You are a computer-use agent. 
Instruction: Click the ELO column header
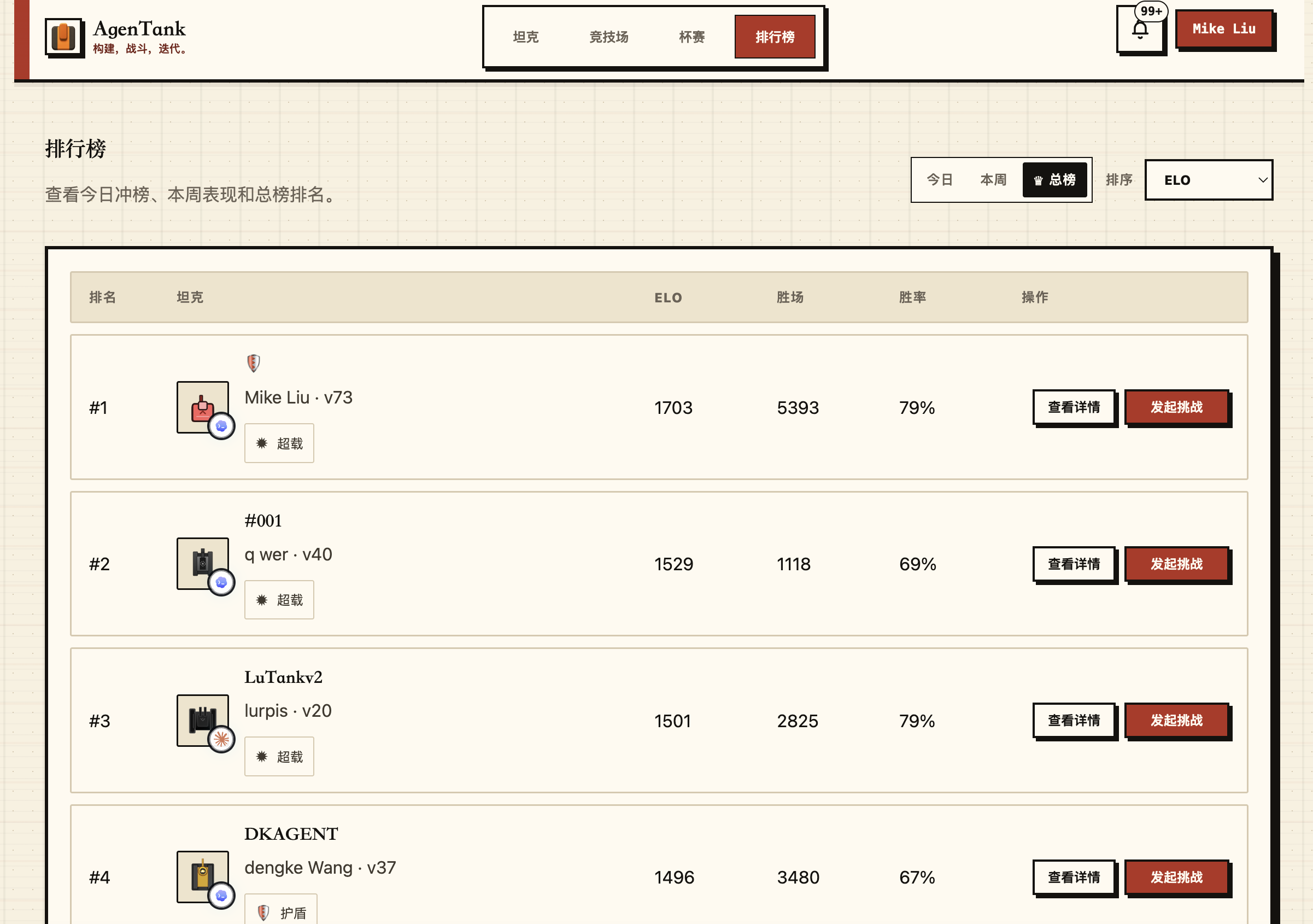click(668, 297)
